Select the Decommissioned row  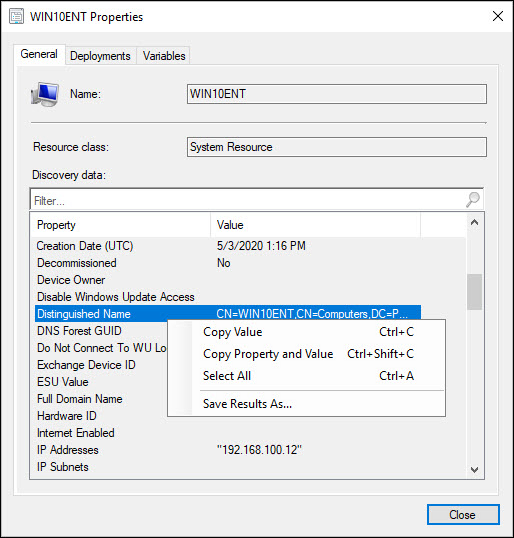coord(228,263)
